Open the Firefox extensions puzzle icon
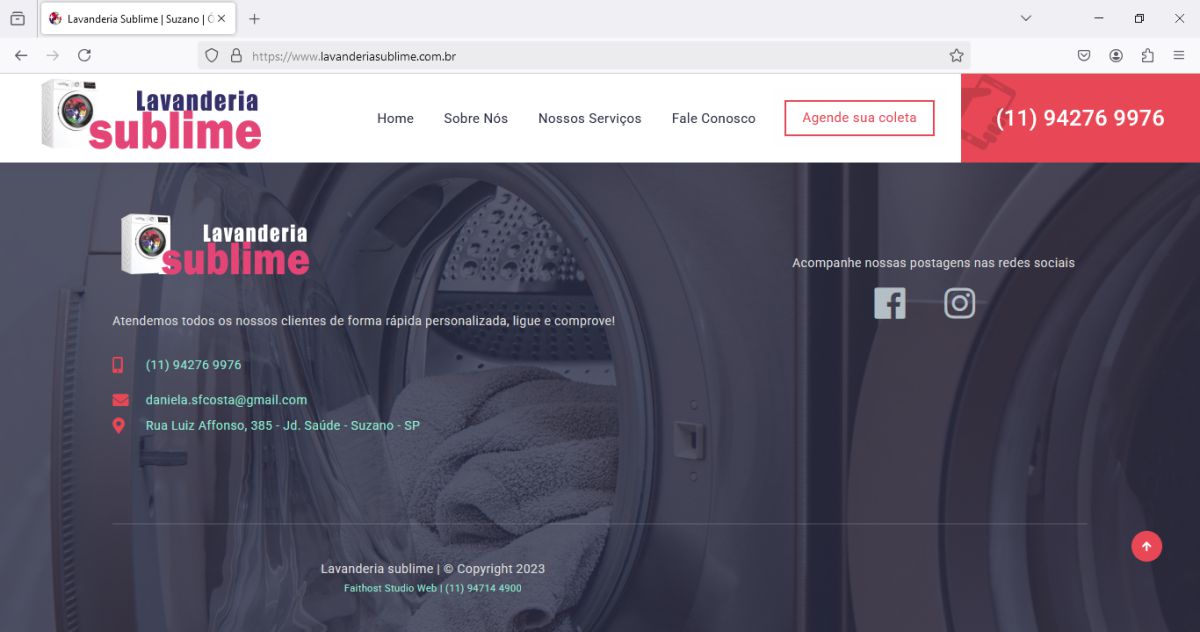Screen dimensions: 1200x632 1147,56
